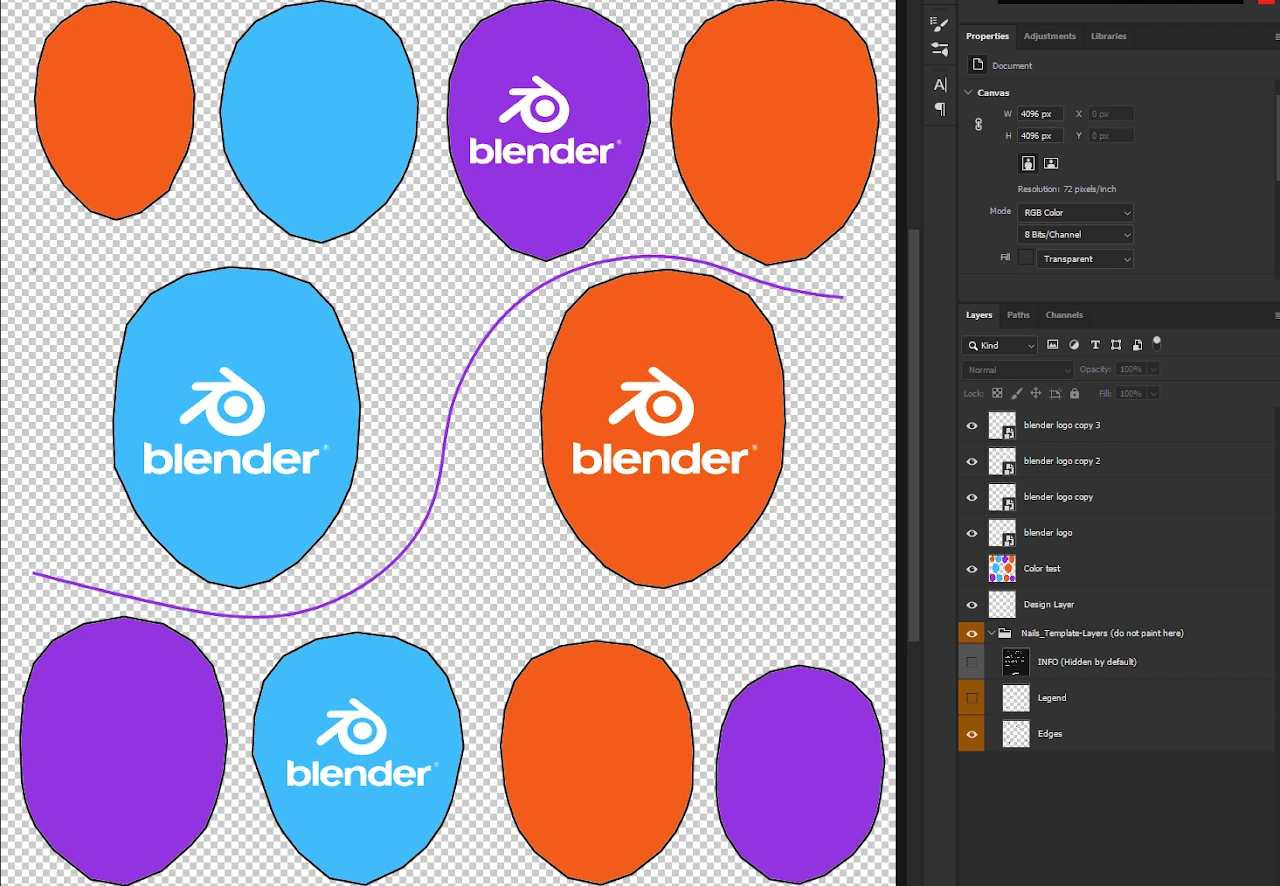Toggle the link width and height icon

978,125
